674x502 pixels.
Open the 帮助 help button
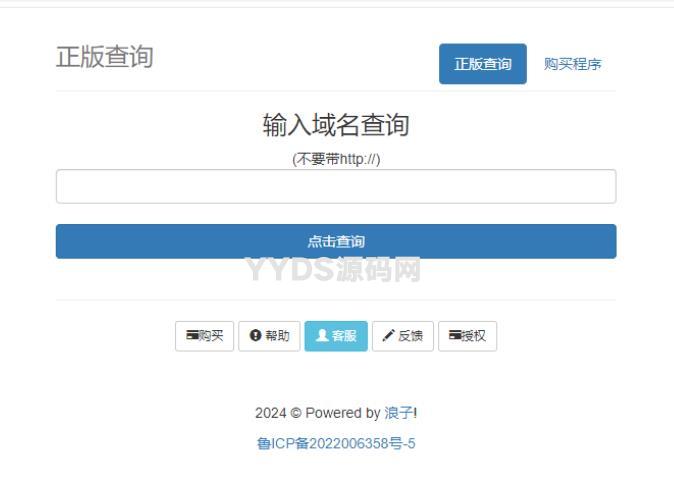coord(269,336)
